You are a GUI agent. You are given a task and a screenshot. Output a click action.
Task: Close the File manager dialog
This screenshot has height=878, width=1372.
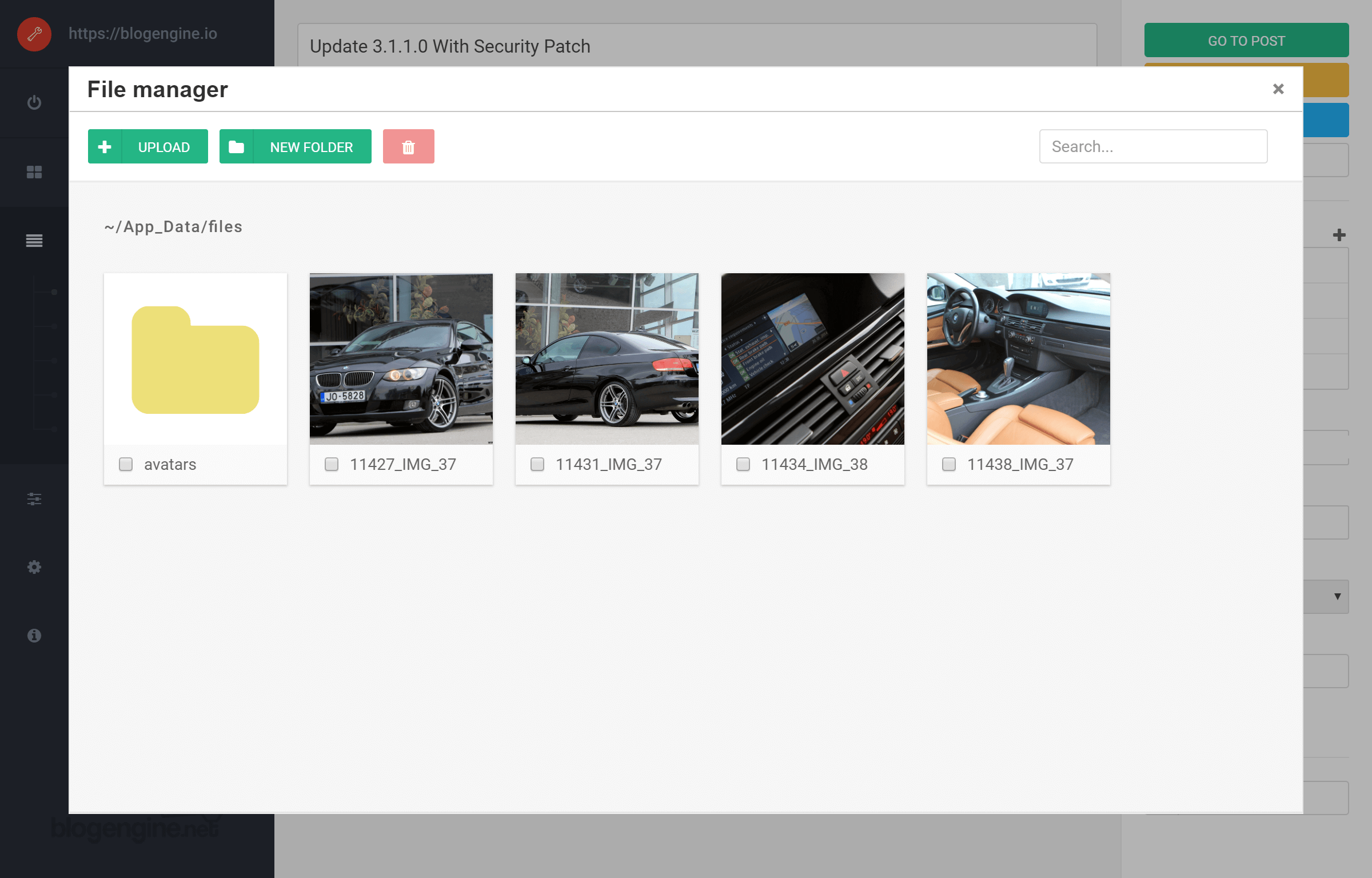[x=1278, y=89]
